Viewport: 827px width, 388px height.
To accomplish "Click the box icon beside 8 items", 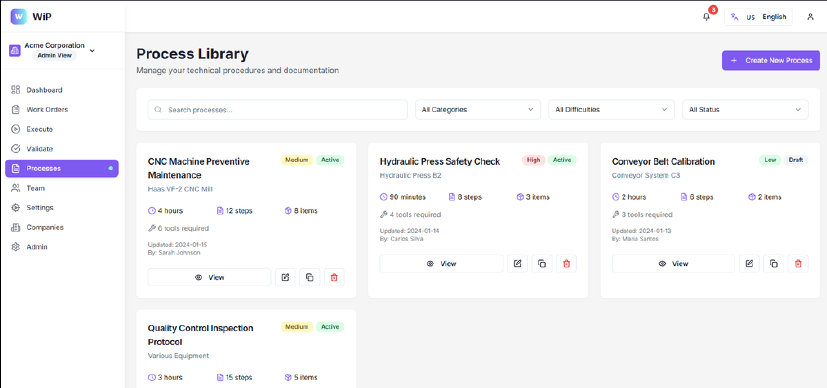I will click(x=288, y=211).
